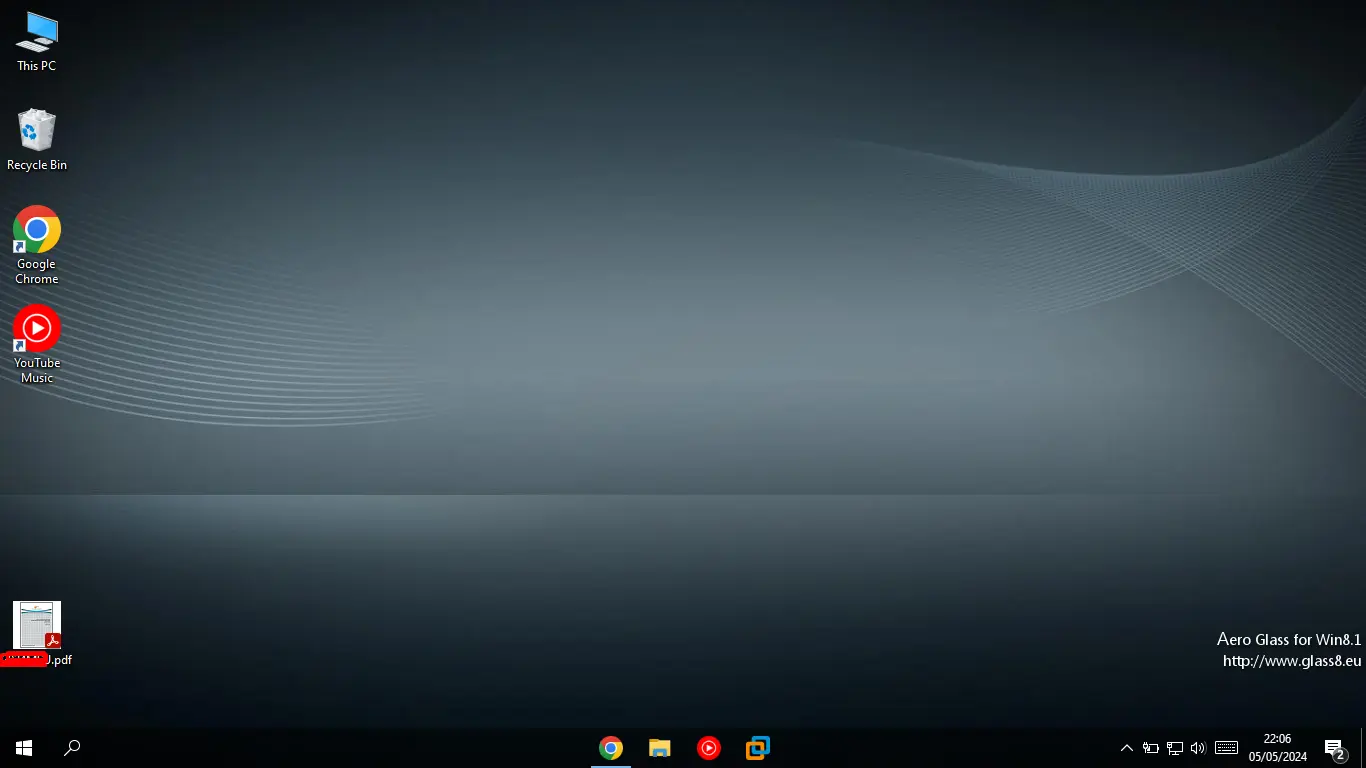The height and width of the screenshot is (768, 1366).
Task: Open the volume speaker icon
Action: pos(1199,748)
